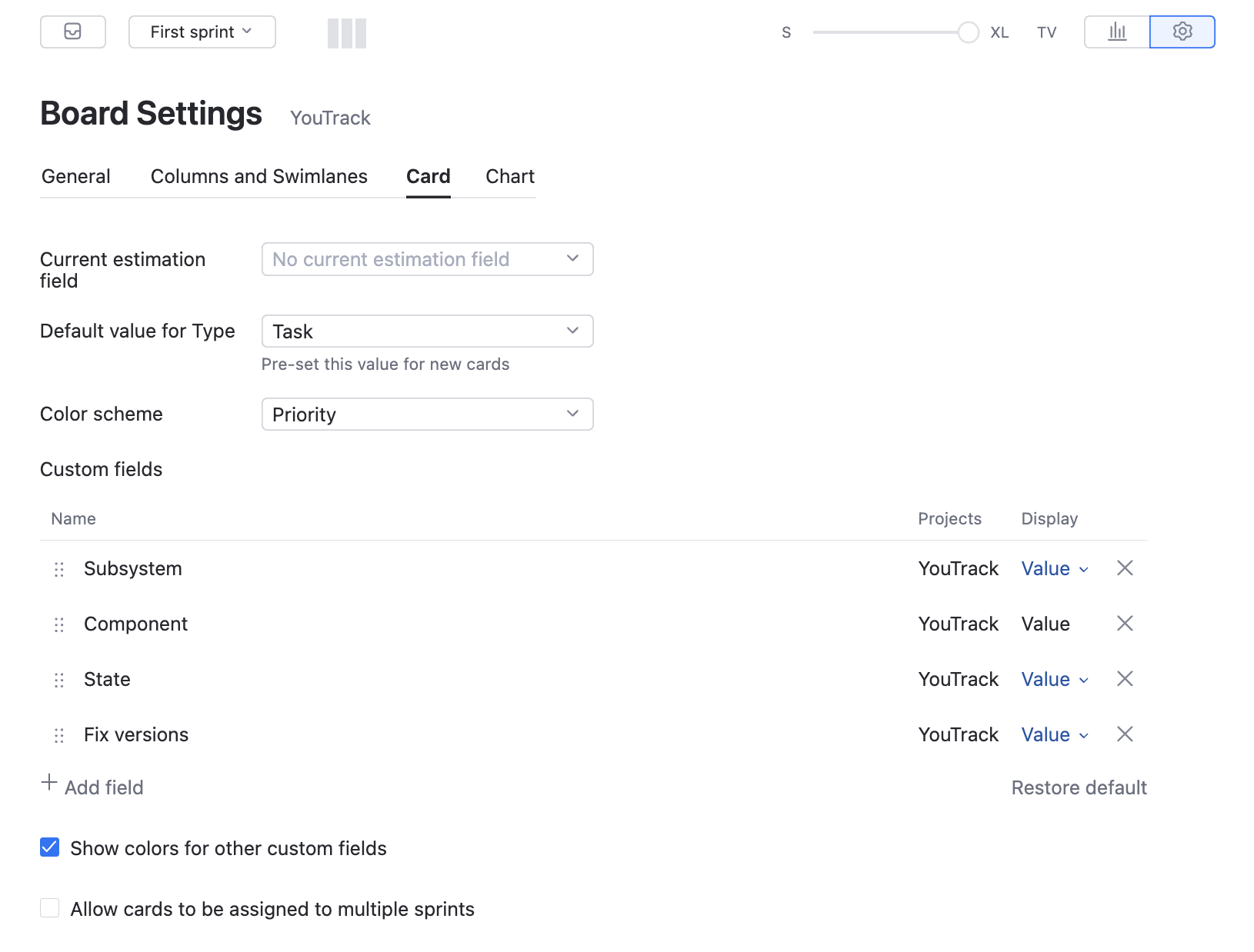Enable TV mode for the board
This screenshot has width=1254, height=952.
tap(1046, 32)
